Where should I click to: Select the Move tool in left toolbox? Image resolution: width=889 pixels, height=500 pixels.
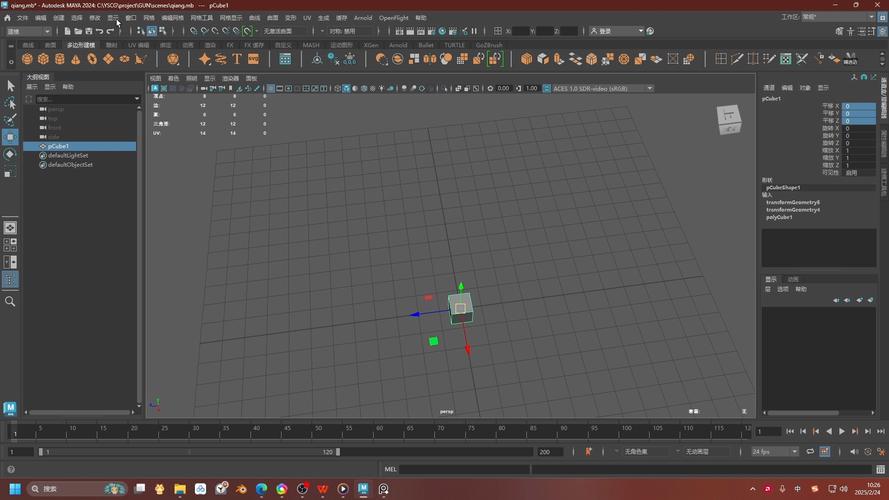click(10, 136)
